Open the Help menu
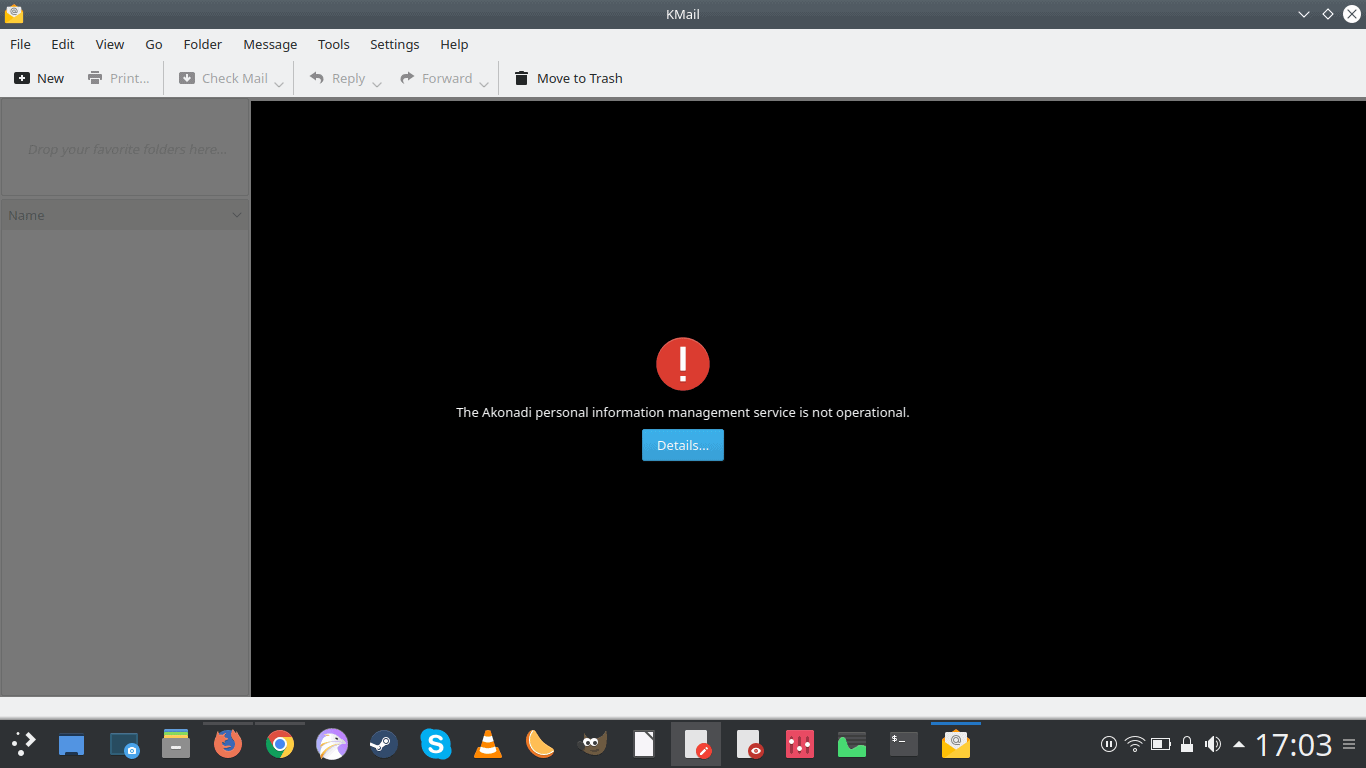The height and width of the screenshot is (768, 1366). [454, 44]
